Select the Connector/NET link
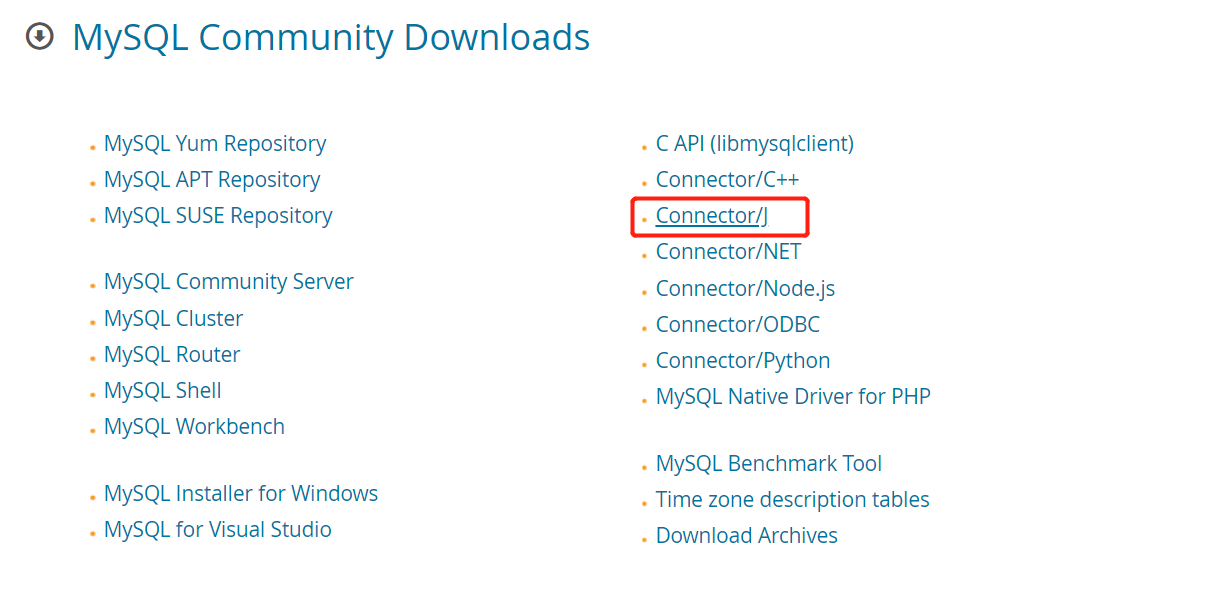The width and height of the screenshot is (1232, 607). (x=729, y=252)
